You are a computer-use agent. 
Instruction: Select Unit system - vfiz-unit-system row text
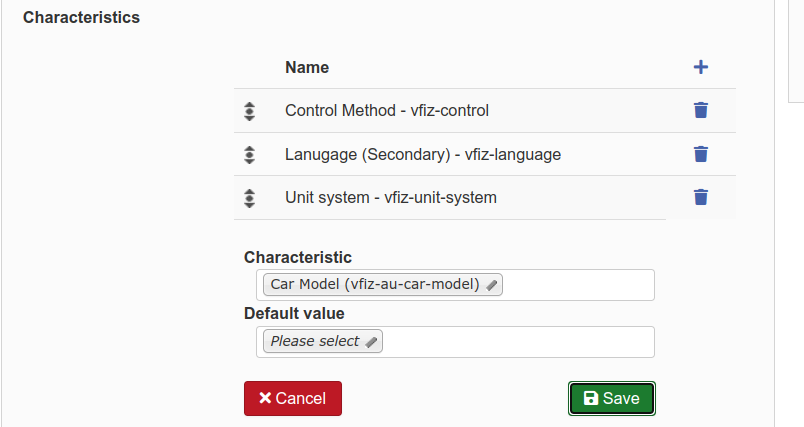[x=390, y=198]
